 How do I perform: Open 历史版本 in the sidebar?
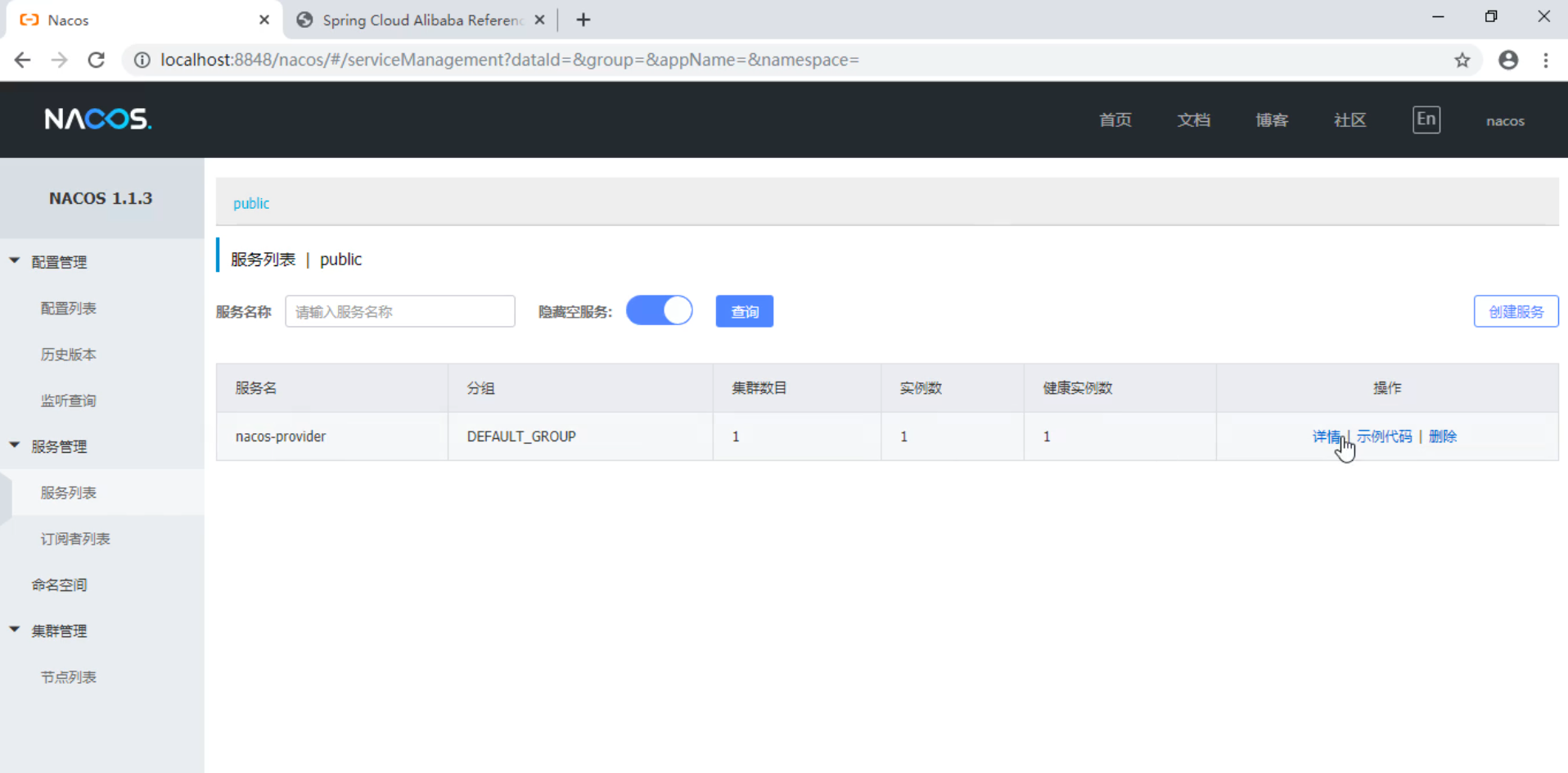pyautogui.click(x=69, y=355)
